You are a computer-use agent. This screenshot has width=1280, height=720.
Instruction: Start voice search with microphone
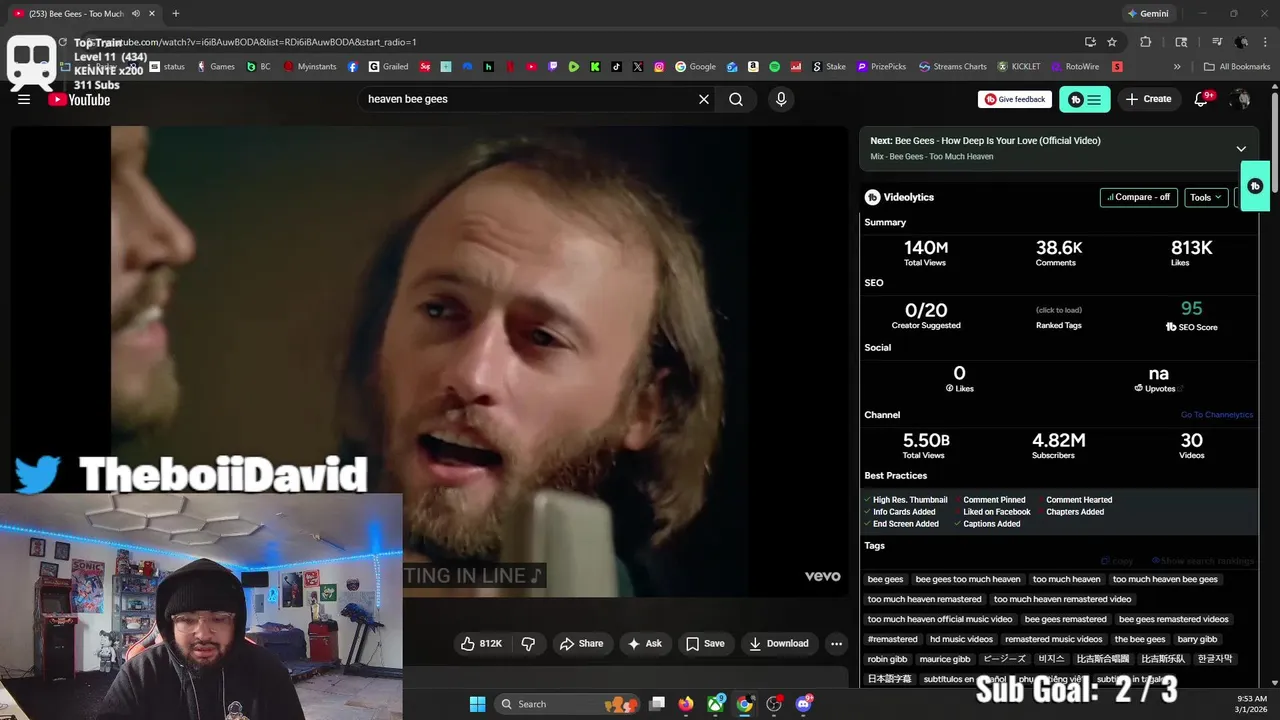click(x=781, y=99)
